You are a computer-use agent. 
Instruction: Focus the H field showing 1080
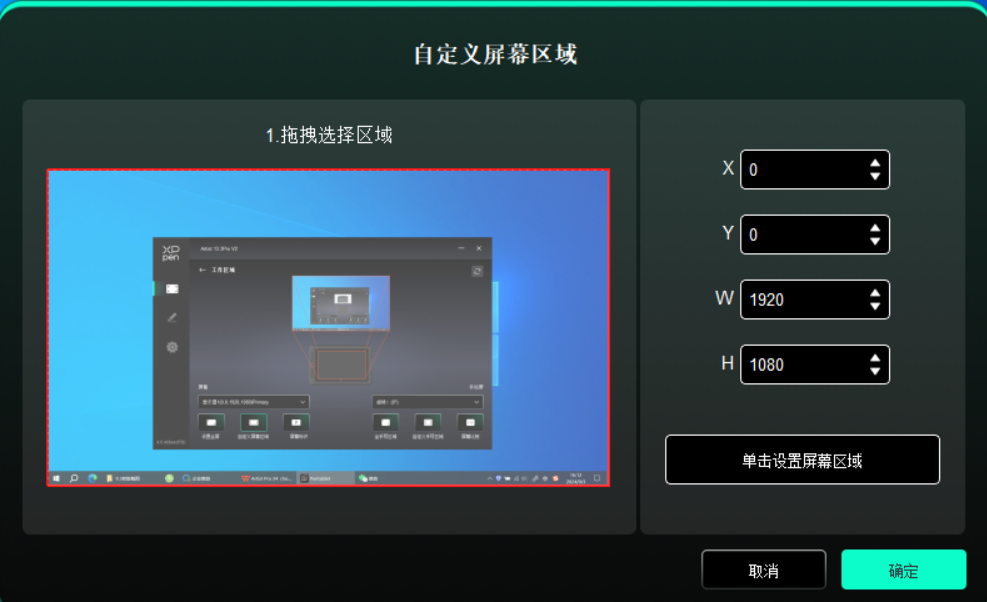coord(800,365)
